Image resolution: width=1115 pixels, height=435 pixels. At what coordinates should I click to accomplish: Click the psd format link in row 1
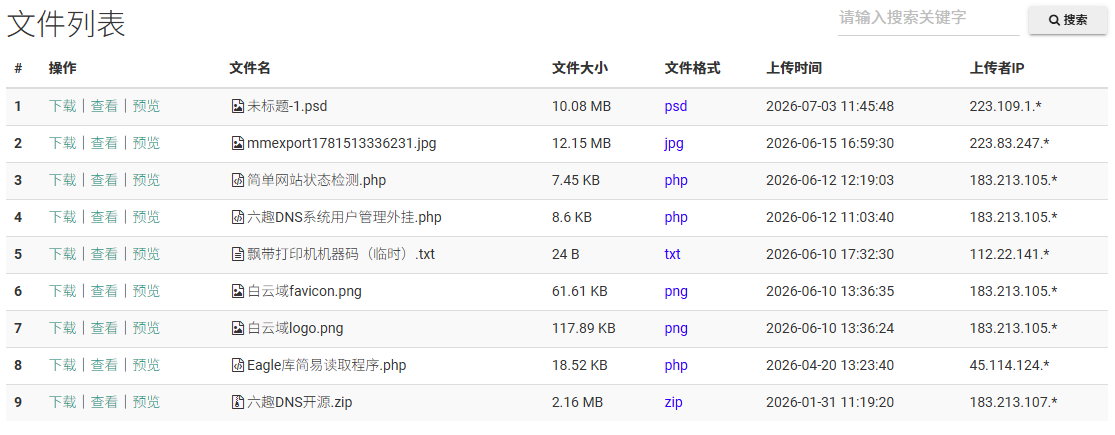[676, 107]
